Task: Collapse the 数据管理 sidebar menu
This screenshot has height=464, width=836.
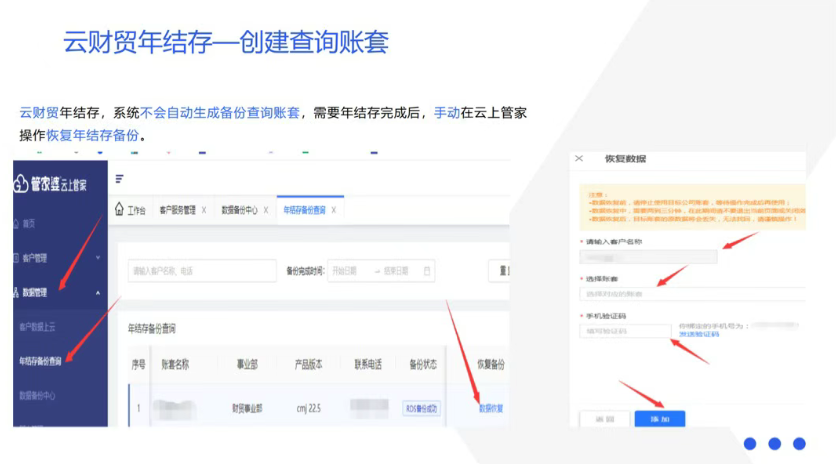Action: (x=97, y=293)
